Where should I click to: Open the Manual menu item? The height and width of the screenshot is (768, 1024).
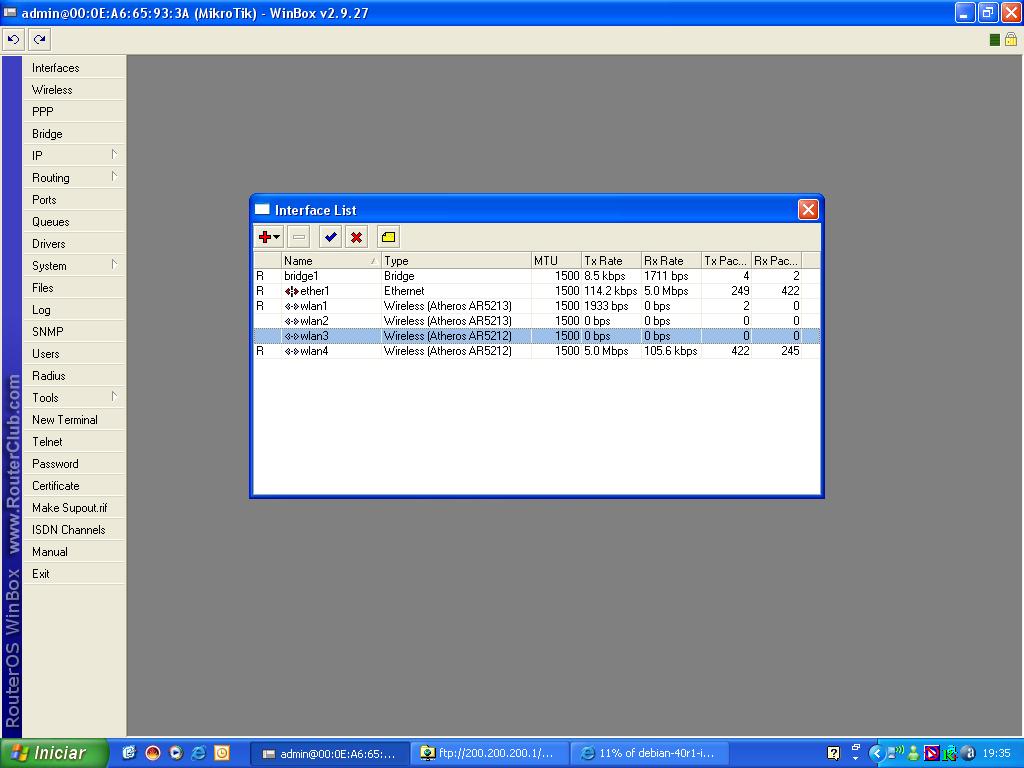click(74, 552)
